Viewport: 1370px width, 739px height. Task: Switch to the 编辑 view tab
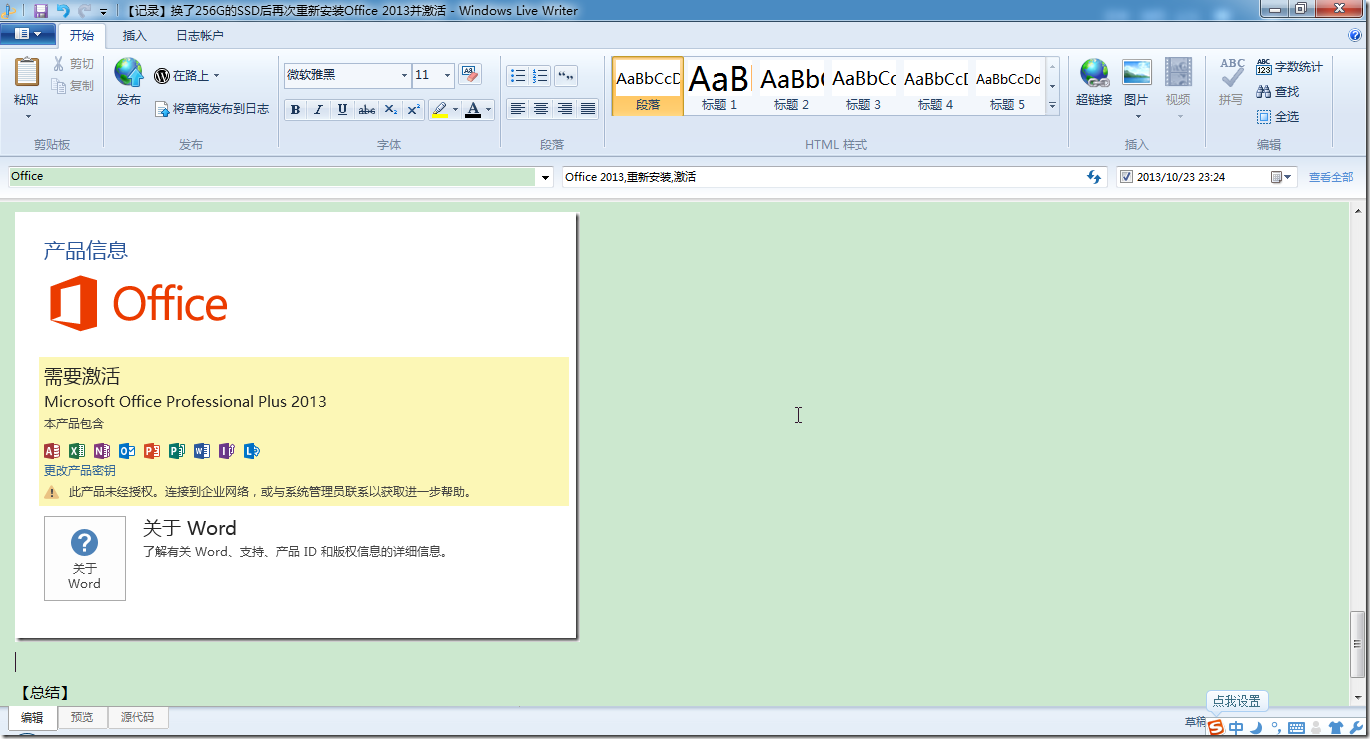point(32,717)
